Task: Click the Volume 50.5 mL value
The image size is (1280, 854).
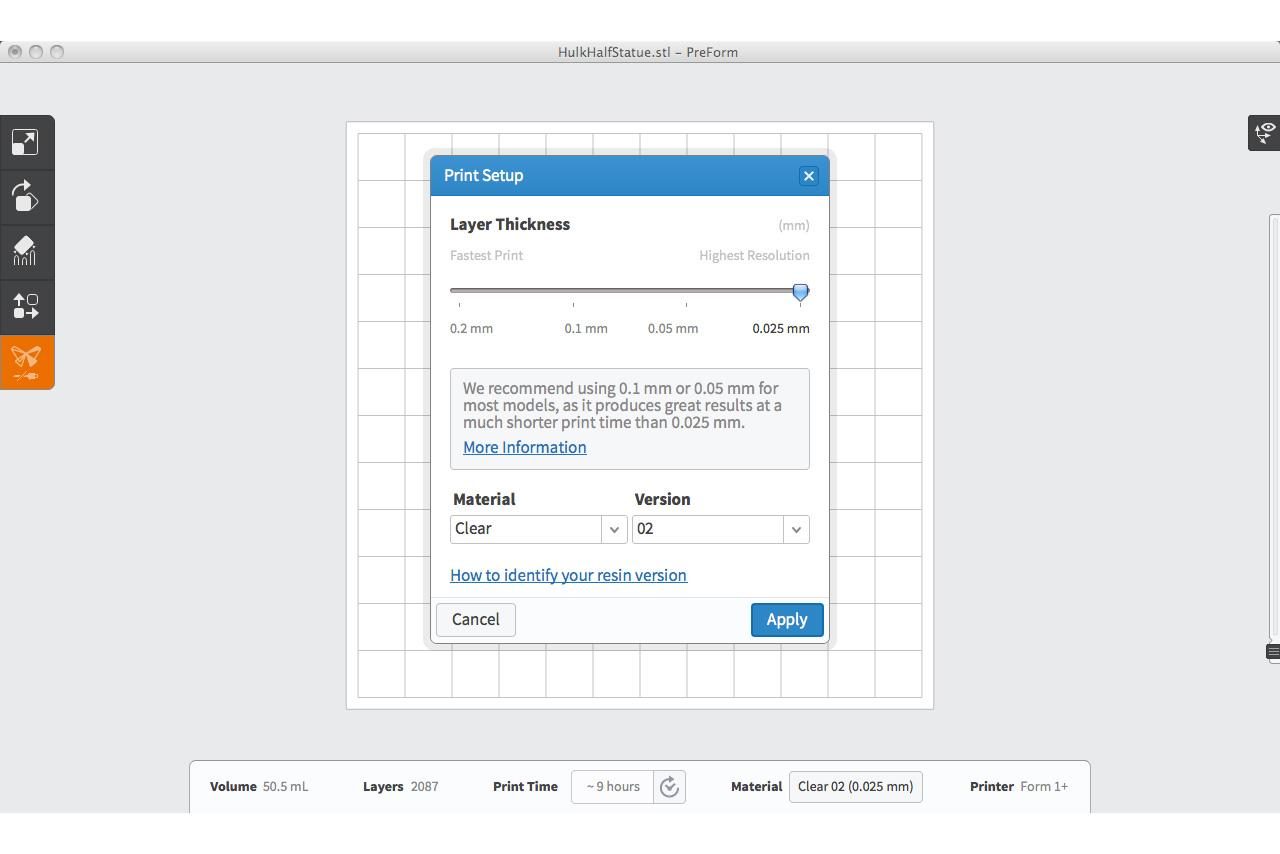Action: click(x=285, y=786)
